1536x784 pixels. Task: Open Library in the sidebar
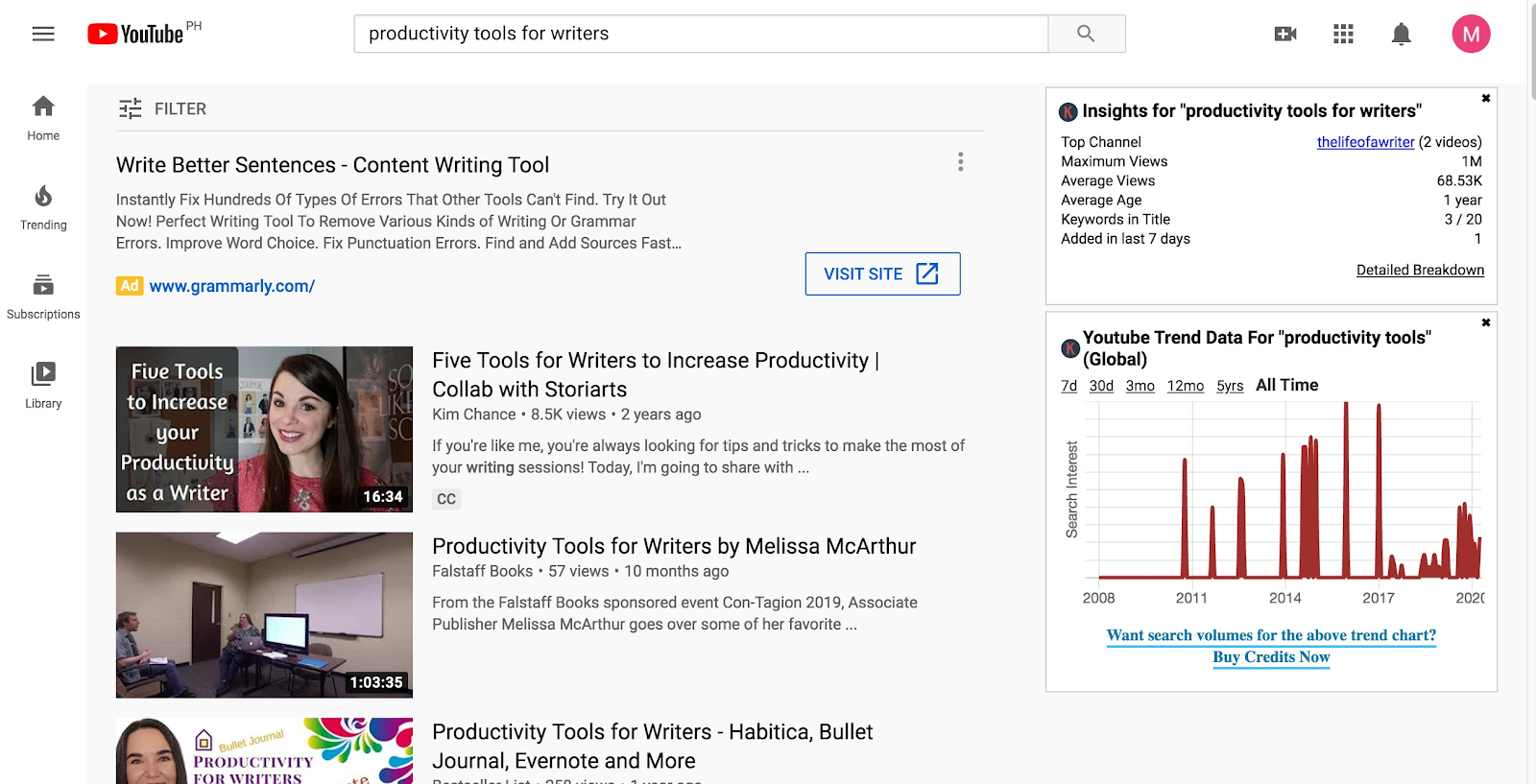[x=43, y=386]
